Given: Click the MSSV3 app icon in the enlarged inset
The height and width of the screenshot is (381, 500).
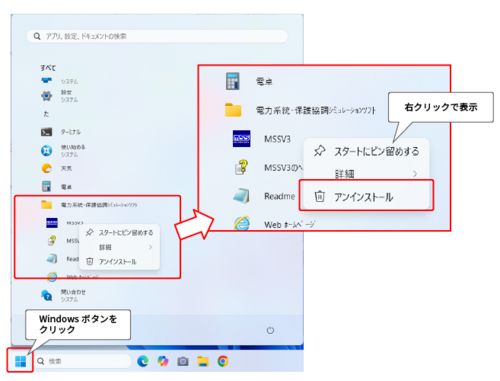Looking at the screenshot, I should 241,139.
